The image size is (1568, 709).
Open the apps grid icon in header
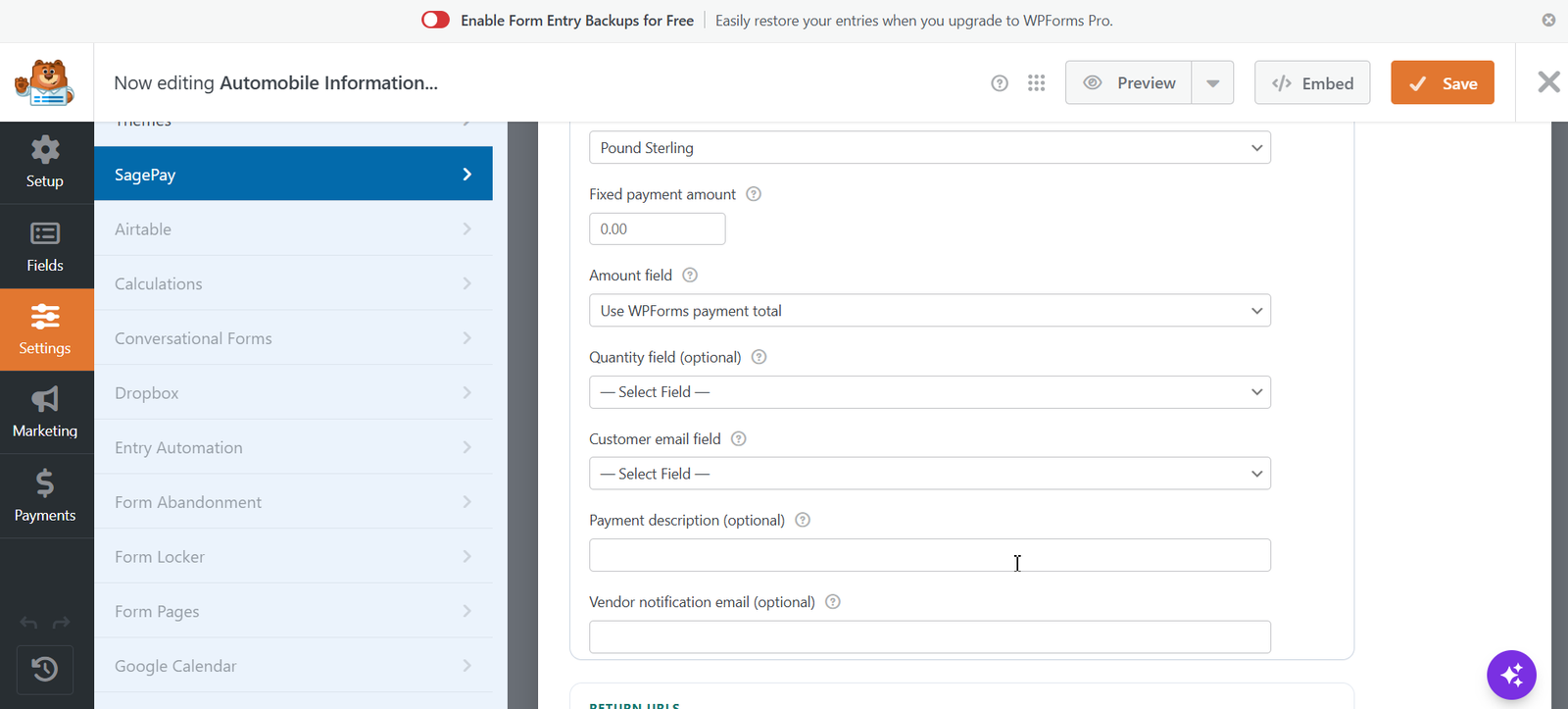tap(1037, 83)
